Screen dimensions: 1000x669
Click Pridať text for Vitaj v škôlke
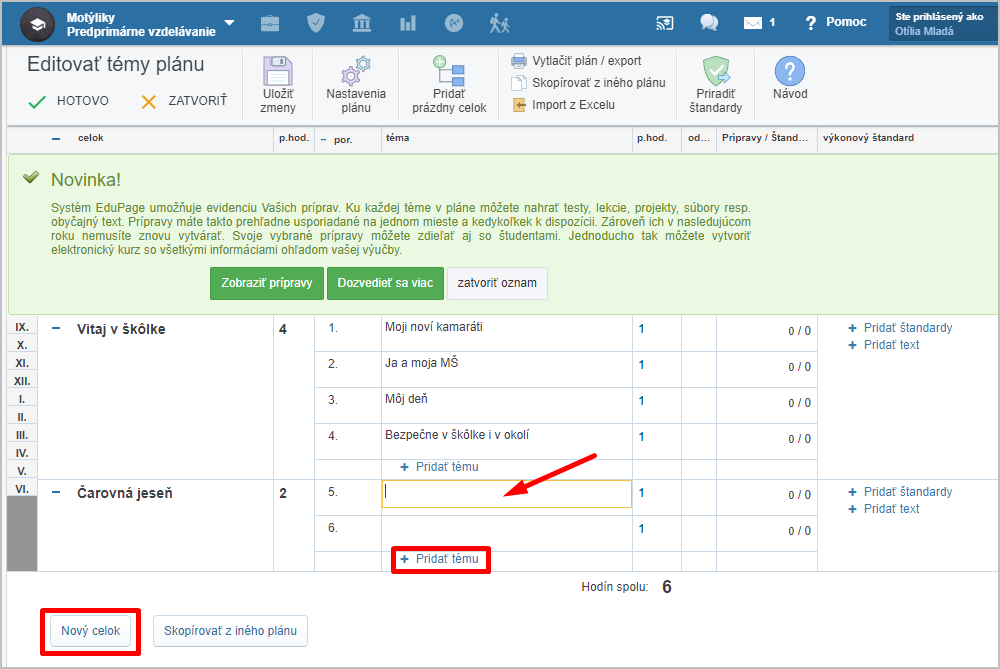click(884, 345)
